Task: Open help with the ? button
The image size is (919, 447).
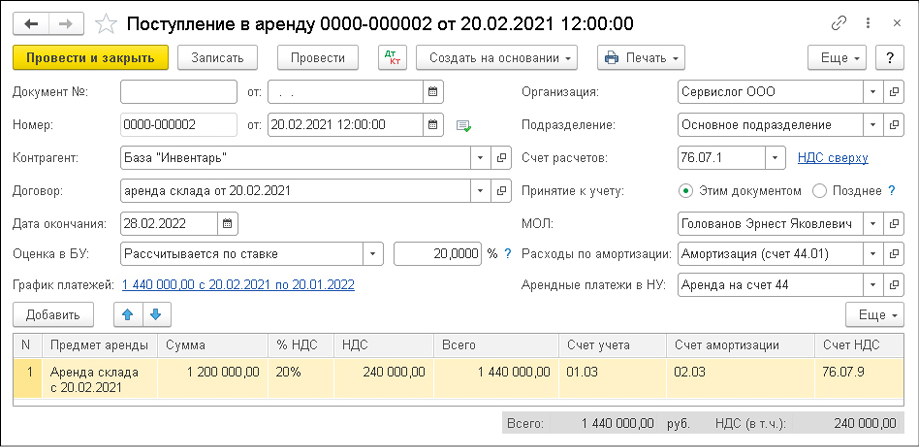Action: 890,57
